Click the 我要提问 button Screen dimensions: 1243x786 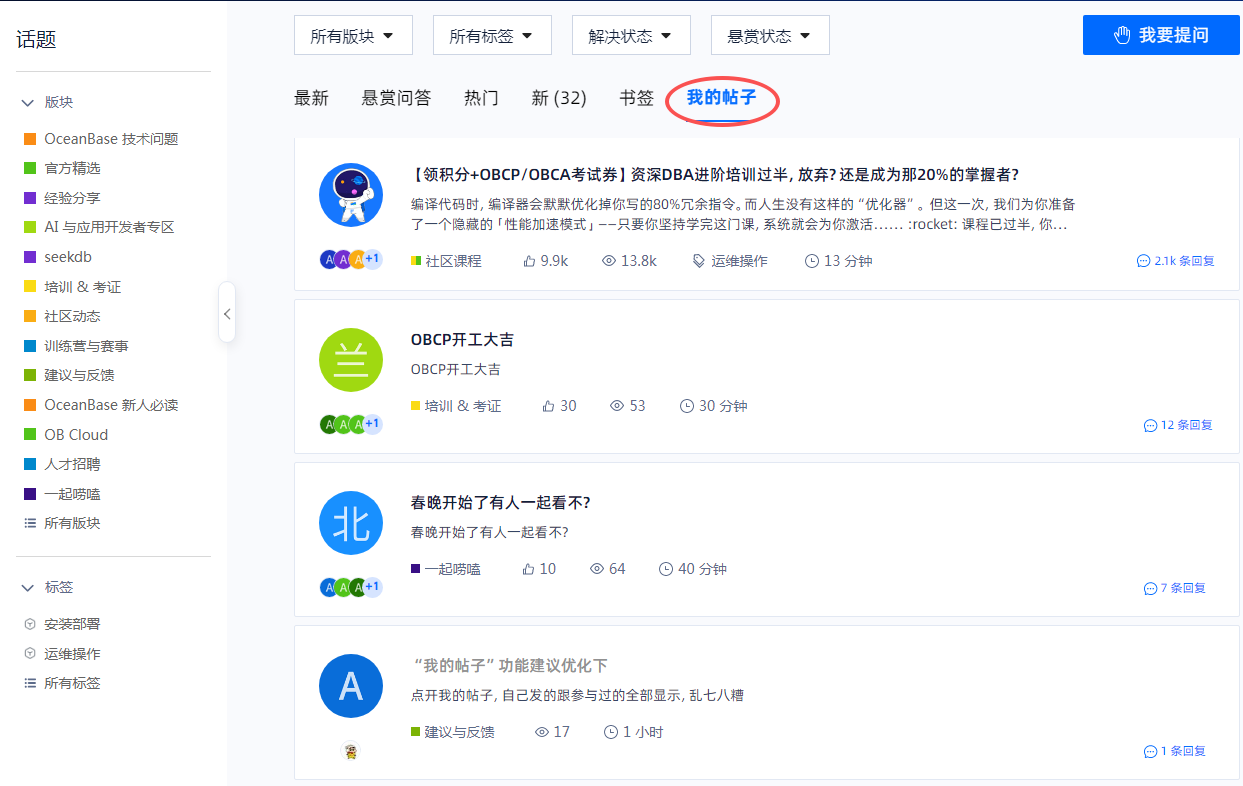tap(1160, 35)
